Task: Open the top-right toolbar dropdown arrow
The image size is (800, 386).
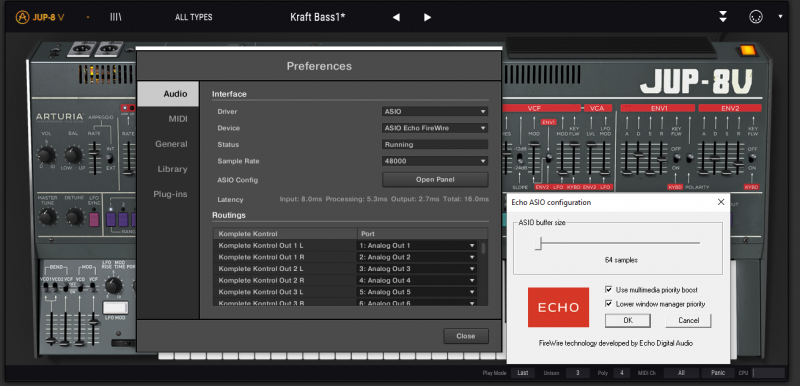Action: (x=781, y=17)
